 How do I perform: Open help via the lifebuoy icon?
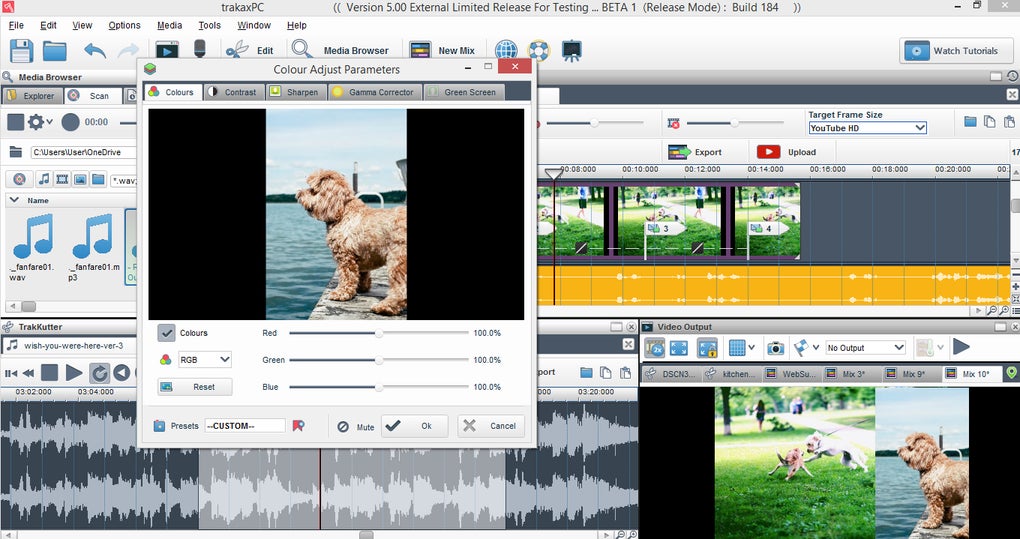pos(539,50)
